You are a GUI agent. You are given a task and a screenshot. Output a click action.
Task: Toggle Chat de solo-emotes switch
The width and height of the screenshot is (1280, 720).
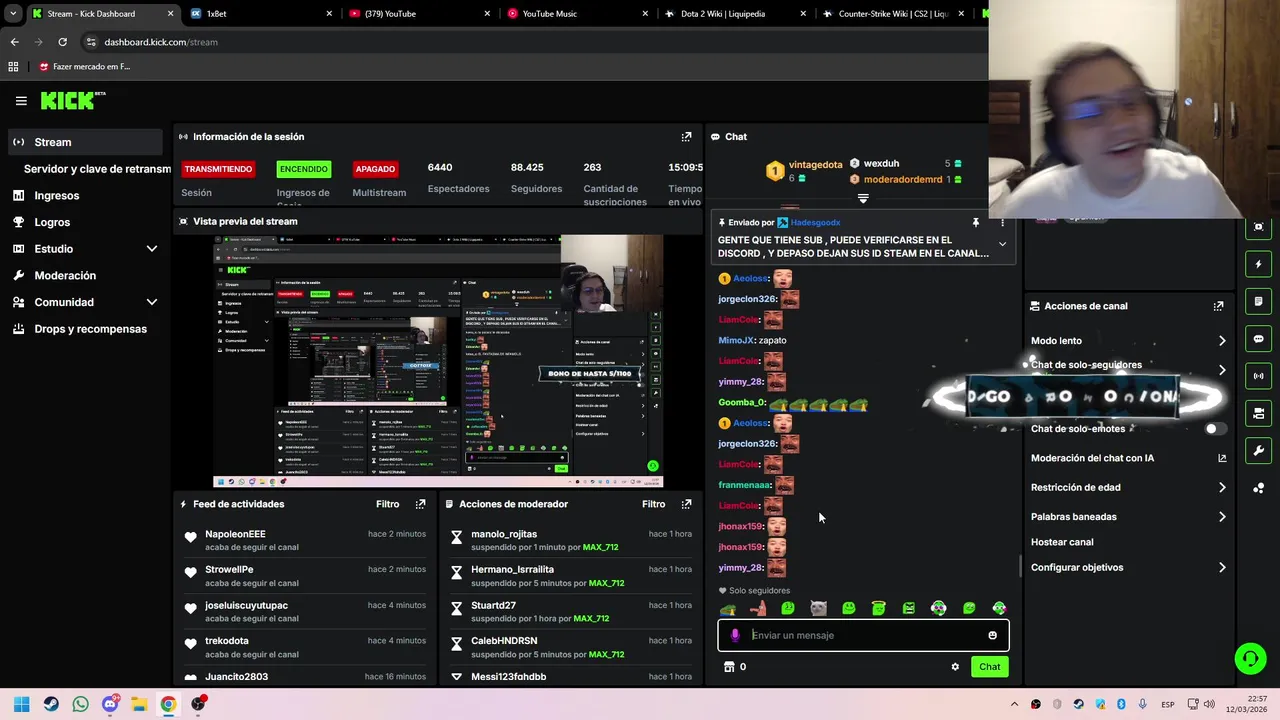pos(1215,429)
